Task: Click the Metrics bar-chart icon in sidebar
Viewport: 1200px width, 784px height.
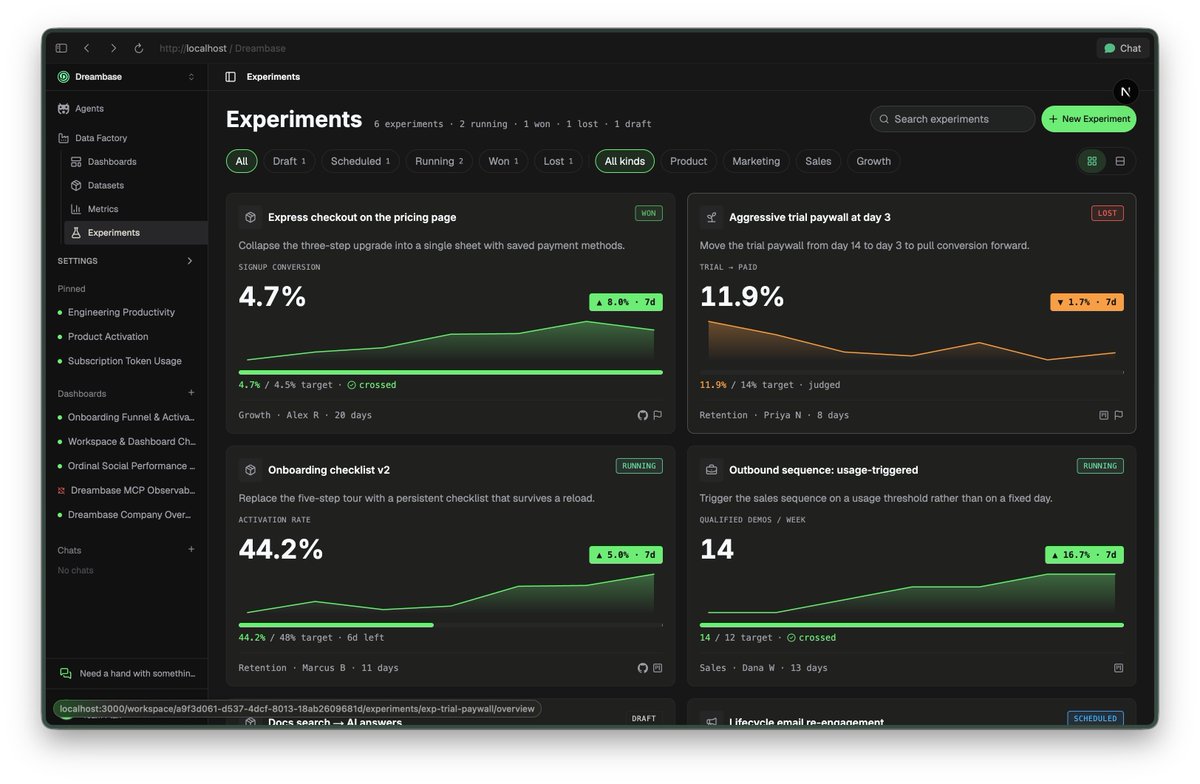Action: 76,209
